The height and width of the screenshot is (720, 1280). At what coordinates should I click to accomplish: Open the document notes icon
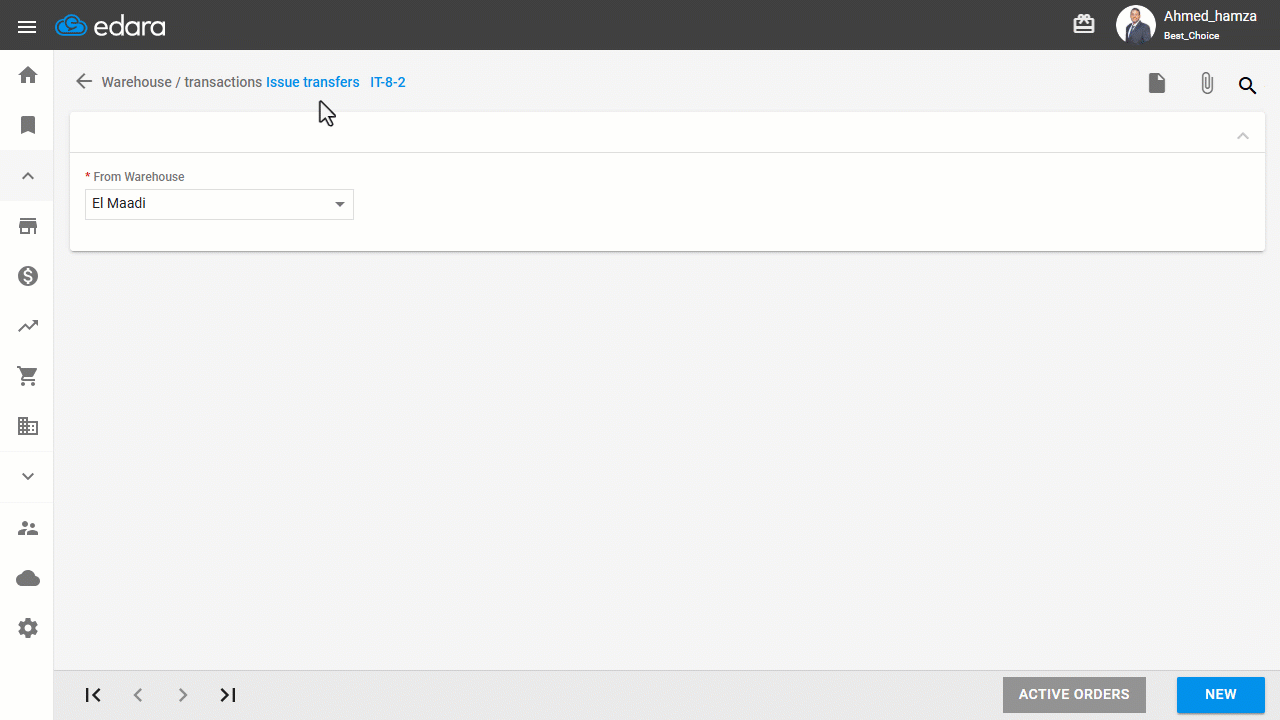pos(1157,83)
